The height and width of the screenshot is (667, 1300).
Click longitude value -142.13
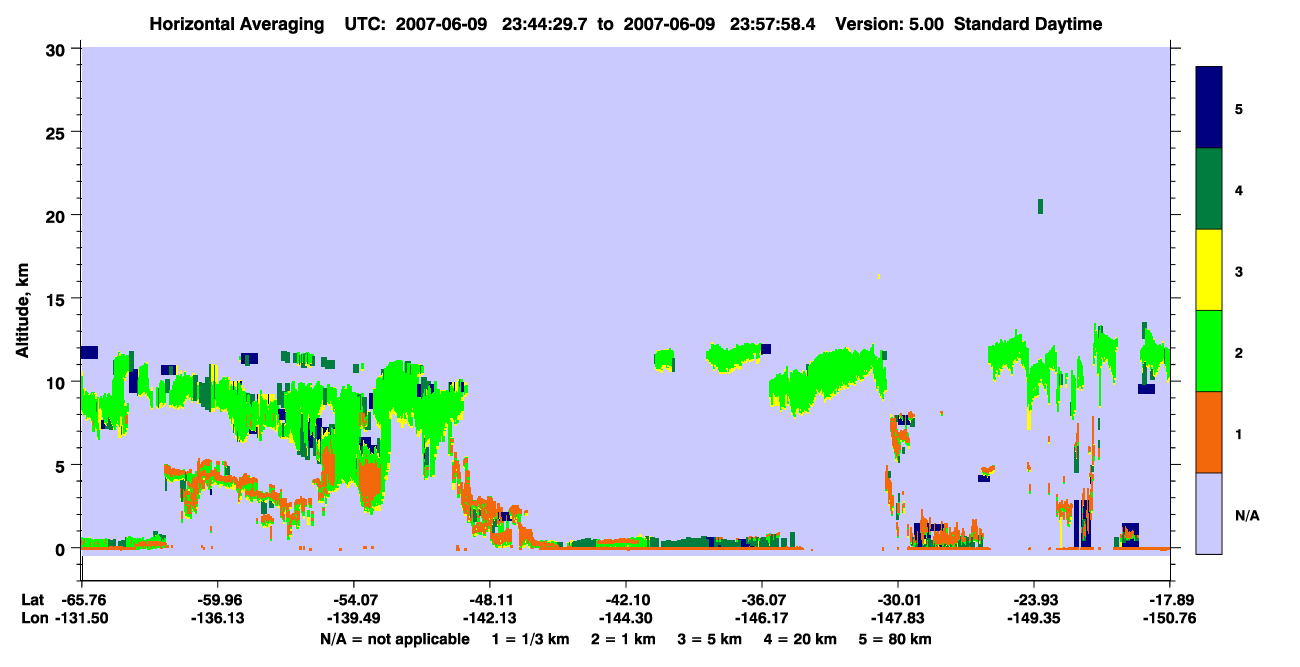pyautogui.click(x=489, y=618)
